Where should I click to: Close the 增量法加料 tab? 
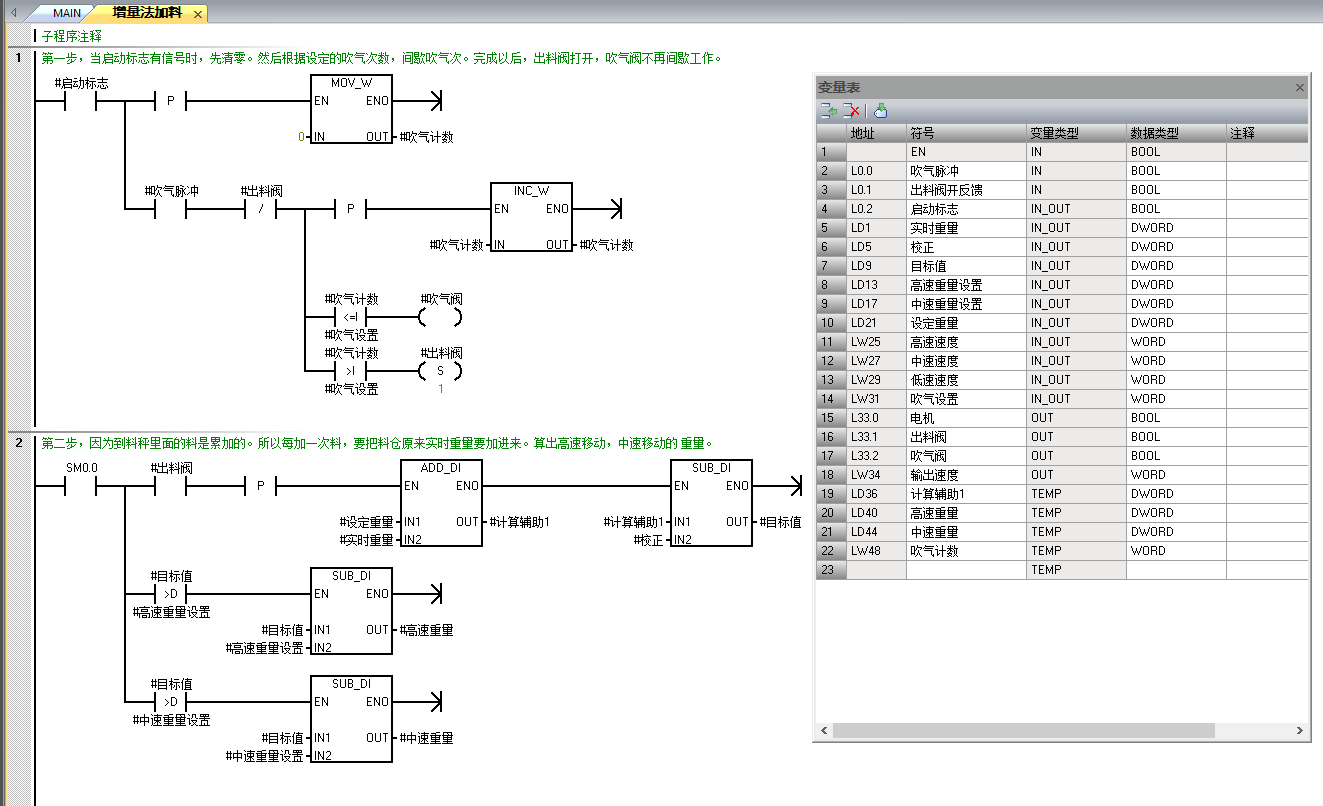[x=197, y=14]
